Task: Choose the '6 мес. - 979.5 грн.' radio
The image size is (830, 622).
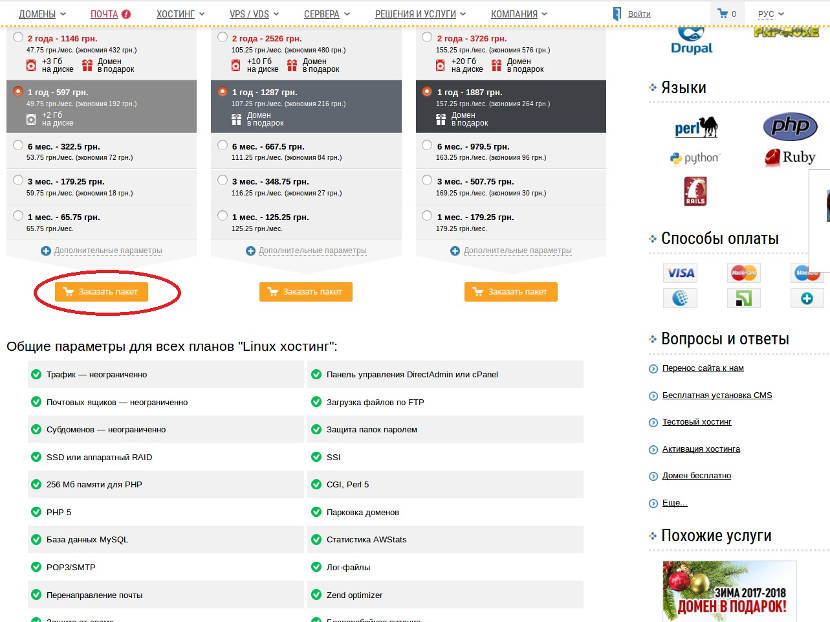Action: [427, 145]
